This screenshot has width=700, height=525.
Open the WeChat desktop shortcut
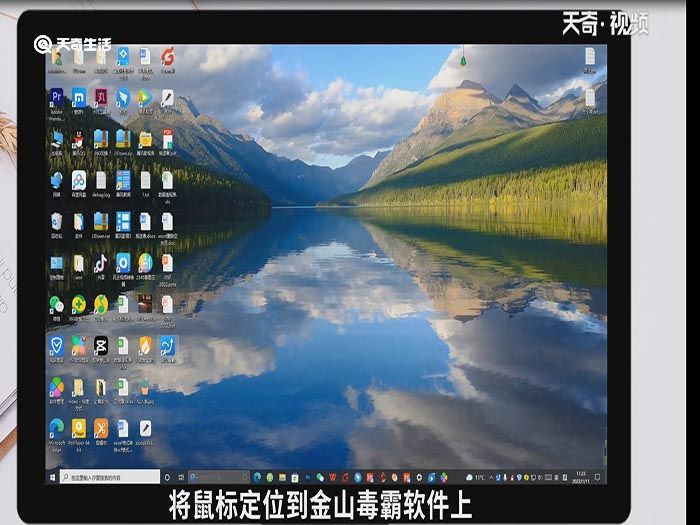tap(57, 304)
